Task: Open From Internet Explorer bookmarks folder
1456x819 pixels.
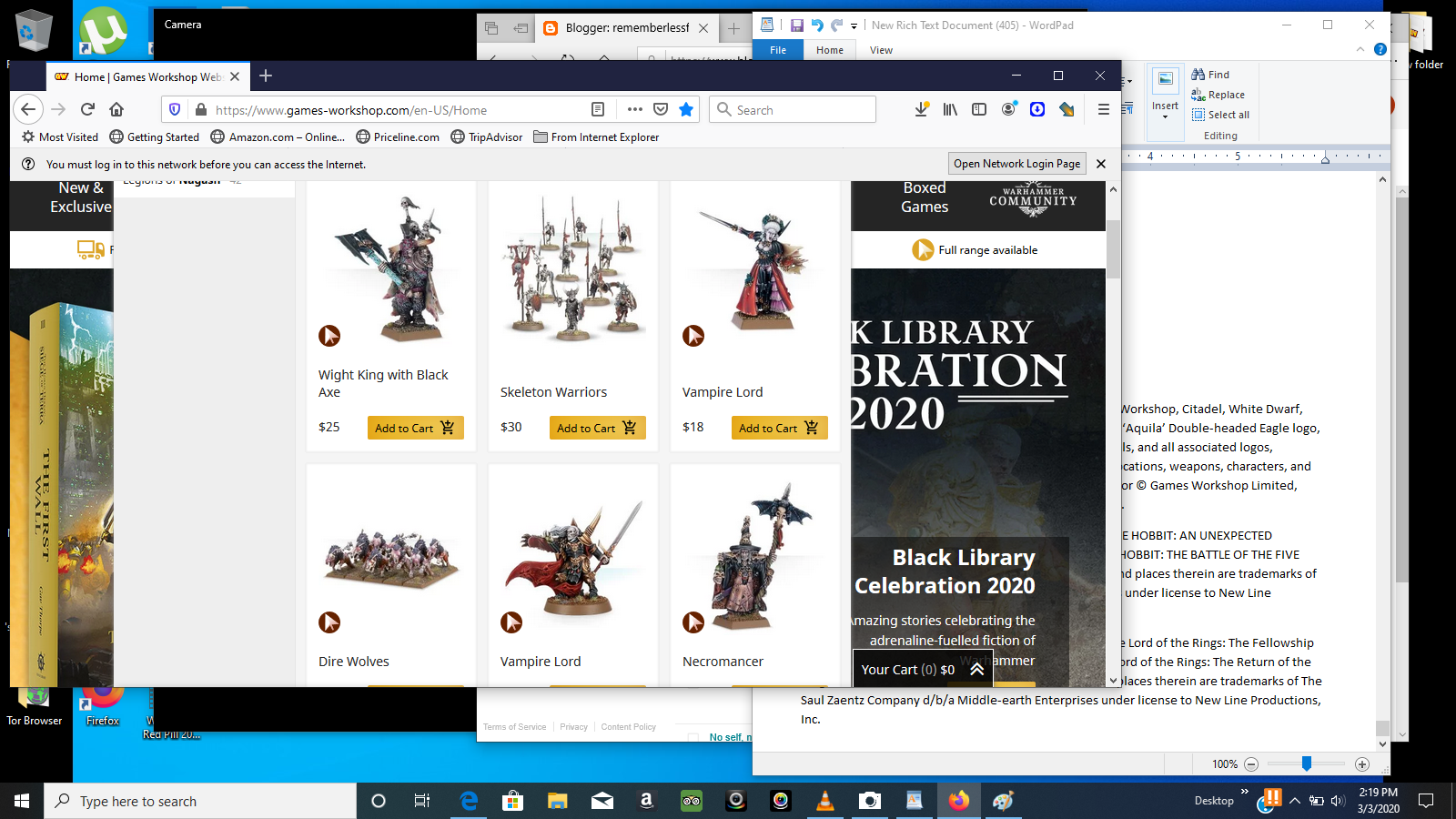Action: click(x=596, y=137)
